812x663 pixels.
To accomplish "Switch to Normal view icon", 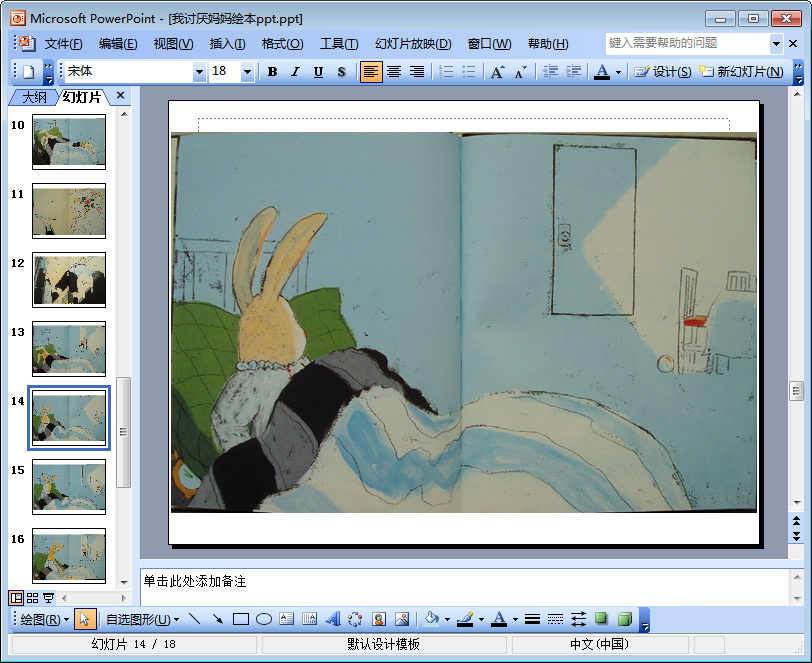I will click(16, 598).
